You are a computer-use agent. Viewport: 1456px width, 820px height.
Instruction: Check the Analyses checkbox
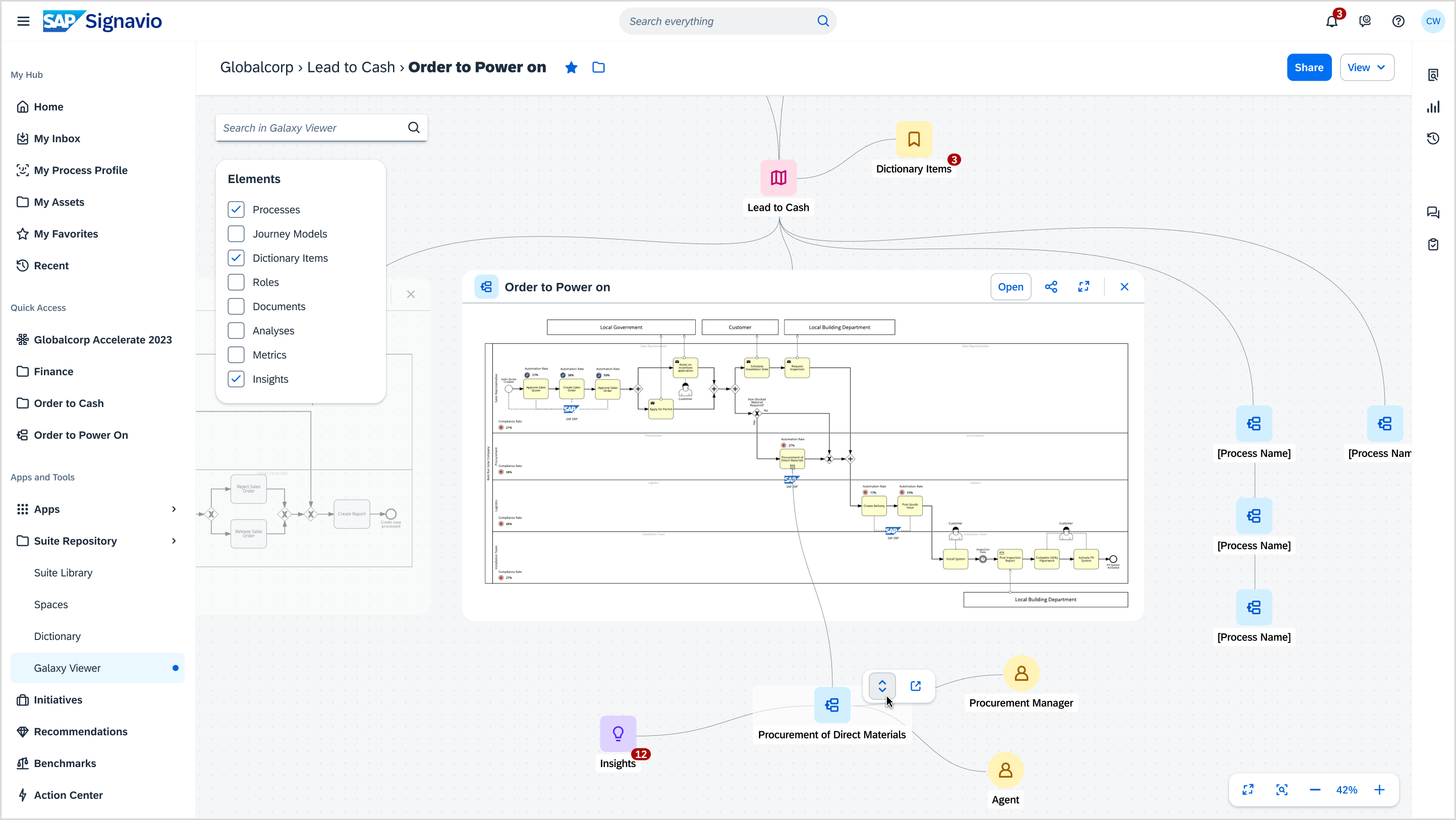236,331
